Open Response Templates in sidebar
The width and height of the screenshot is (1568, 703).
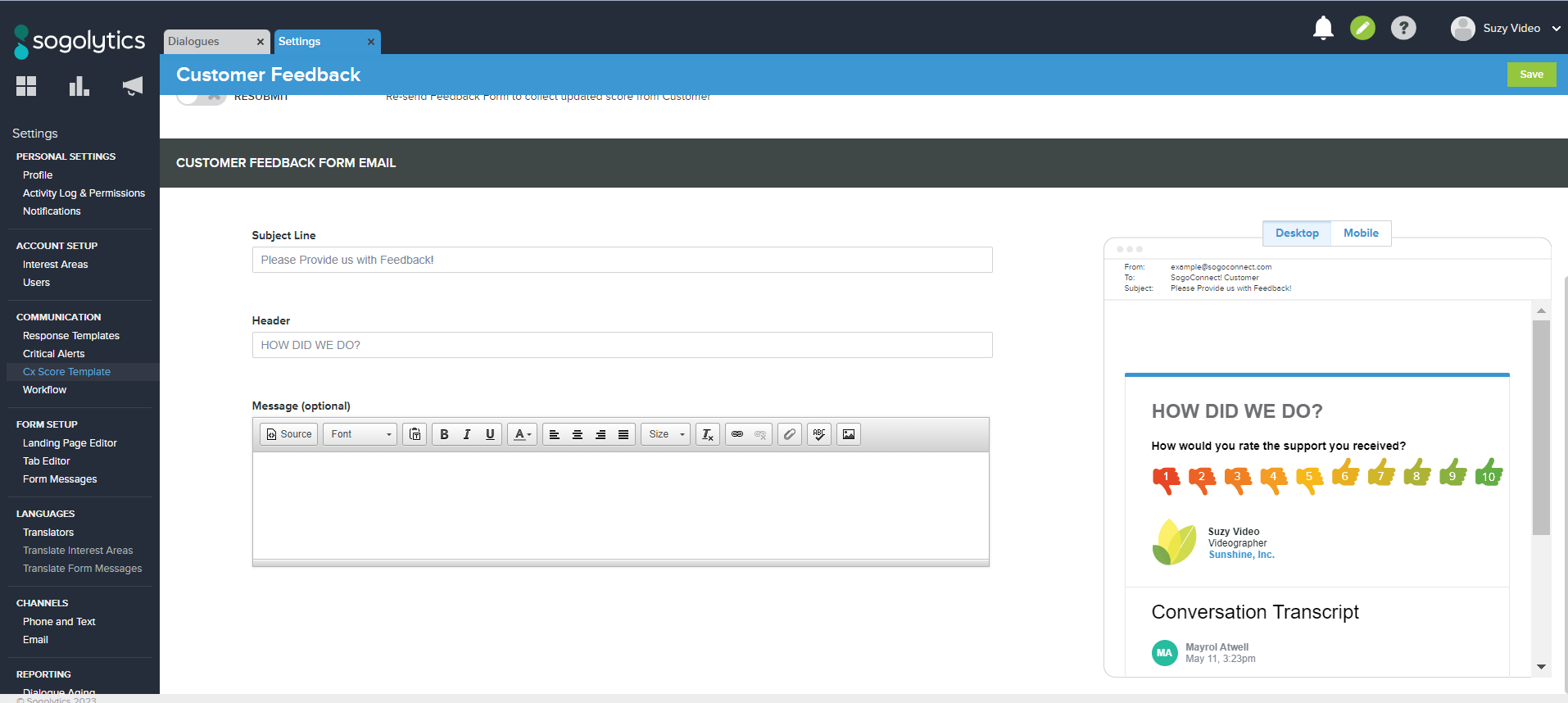(71, 336)
